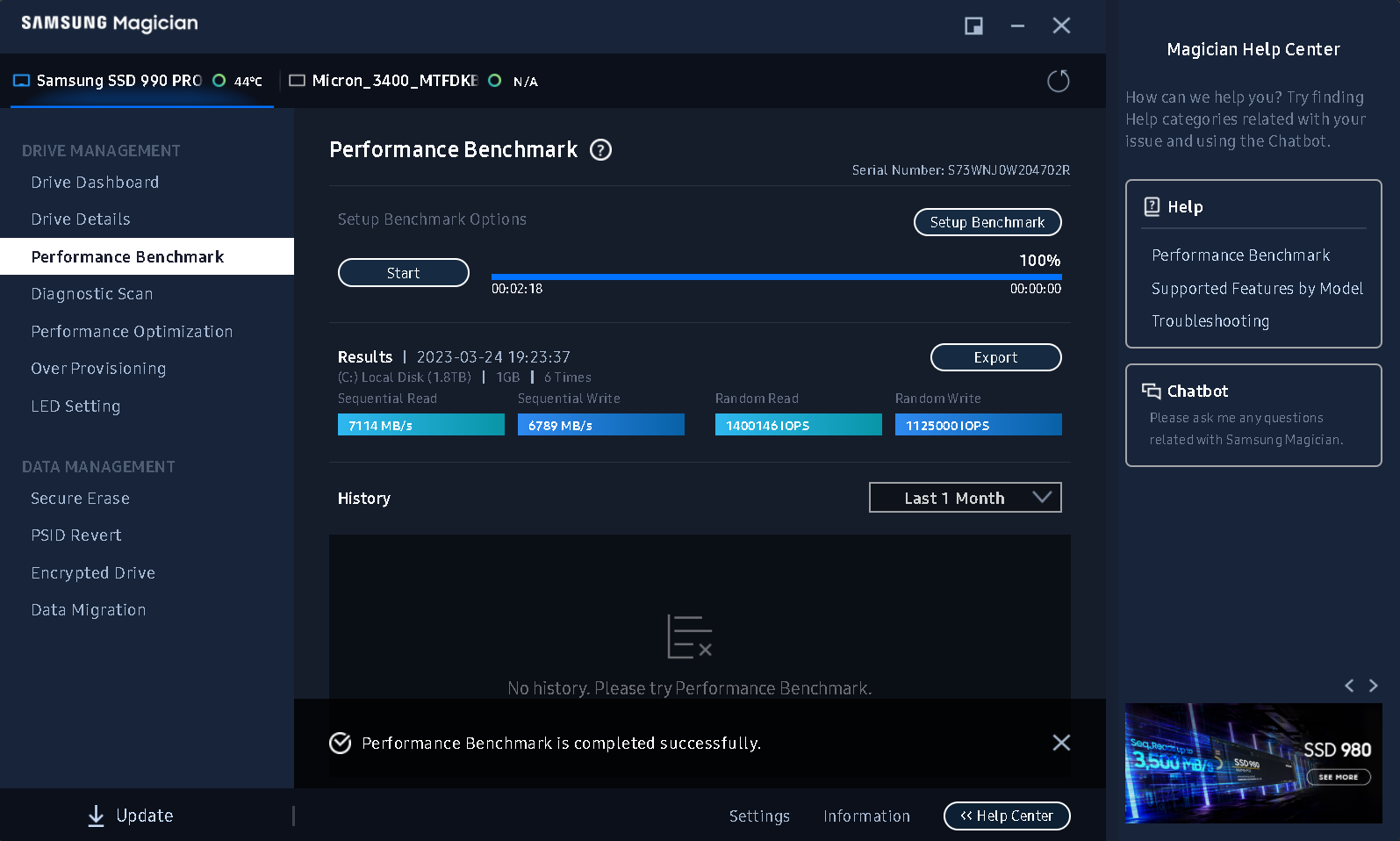
Task: Open Supported Features by Model help topic
Action: tap(1257, 289)
